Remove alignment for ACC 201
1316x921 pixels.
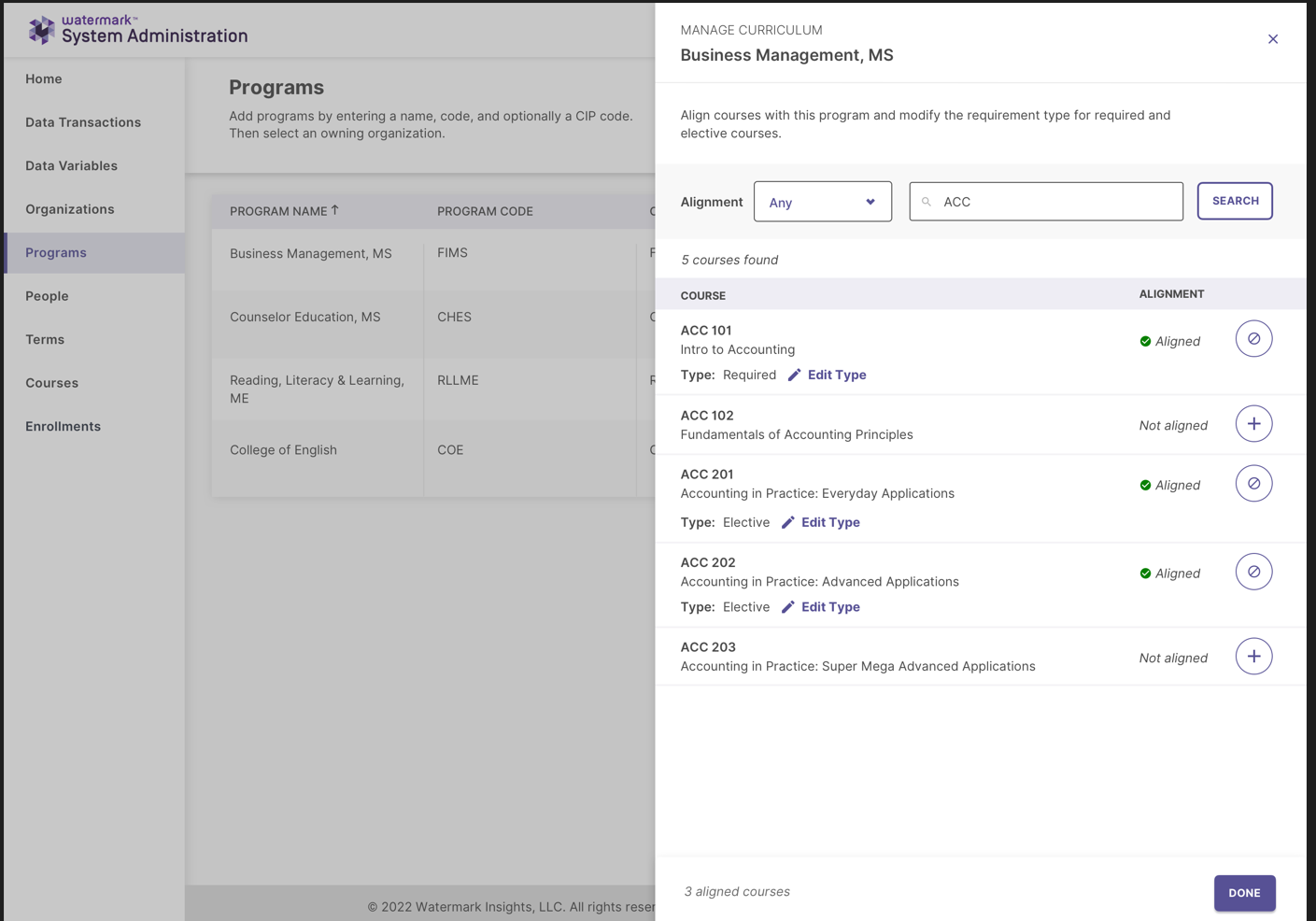[1253, 484]
